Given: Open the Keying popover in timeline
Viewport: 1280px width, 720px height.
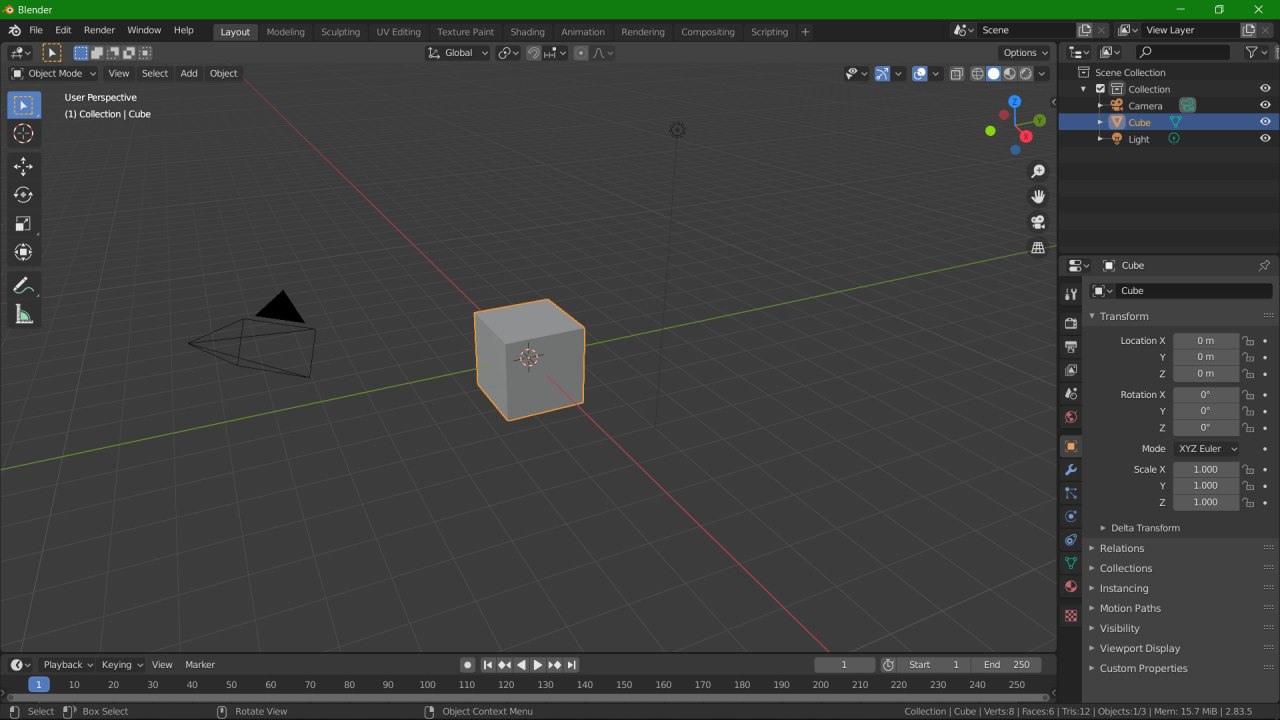Looking at the screenshot, I should [122, 665].
